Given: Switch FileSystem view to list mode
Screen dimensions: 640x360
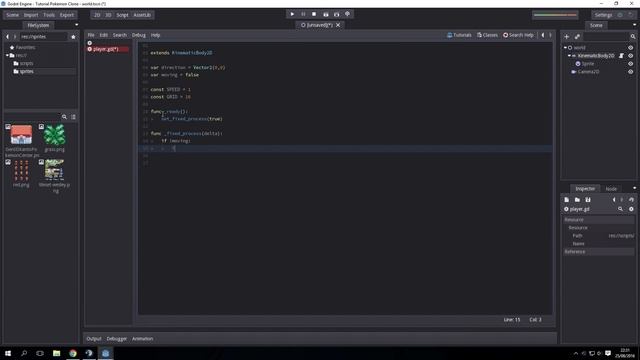Looking at the screenshot, I should point(73,117).
